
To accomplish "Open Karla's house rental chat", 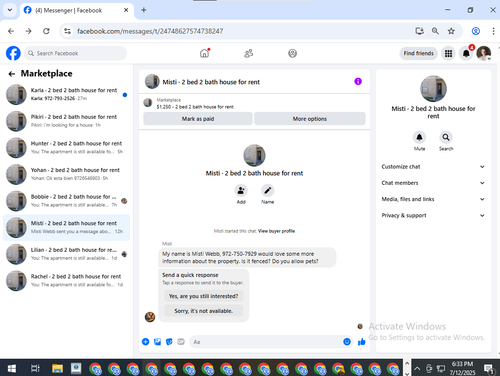I will 66,94.
